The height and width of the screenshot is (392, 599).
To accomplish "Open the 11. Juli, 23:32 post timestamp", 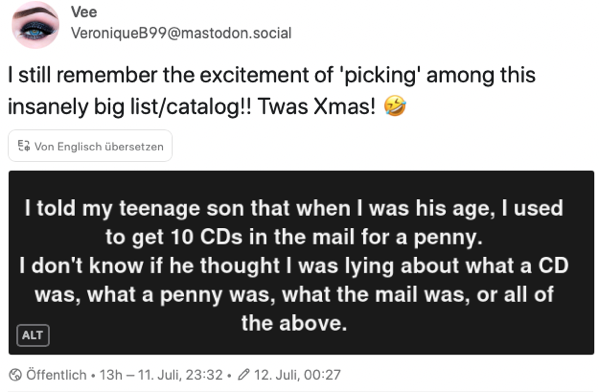I will (180, 375).
